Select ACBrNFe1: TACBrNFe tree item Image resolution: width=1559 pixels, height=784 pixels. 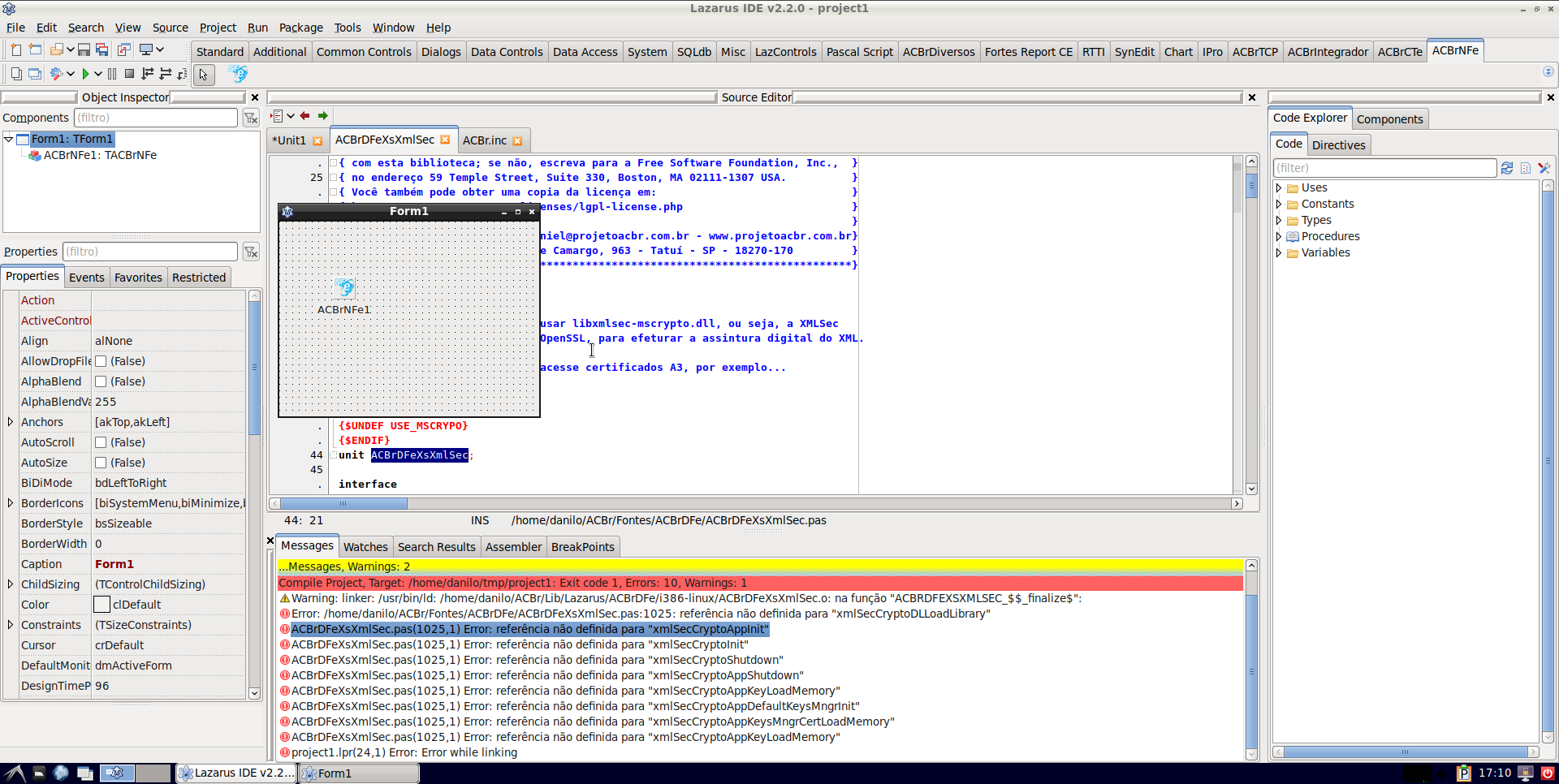100,155
